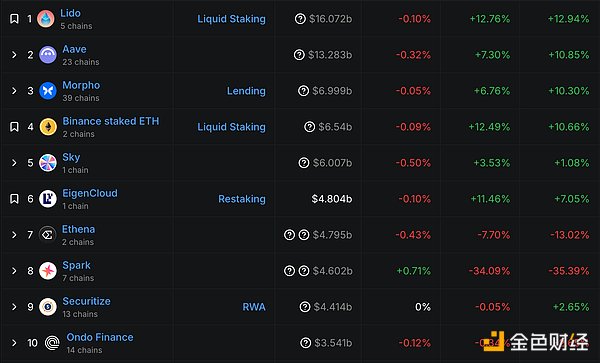Click the Morpho butterfly logo icon
This screenshot has height=363, width=600.
[48, 91]
